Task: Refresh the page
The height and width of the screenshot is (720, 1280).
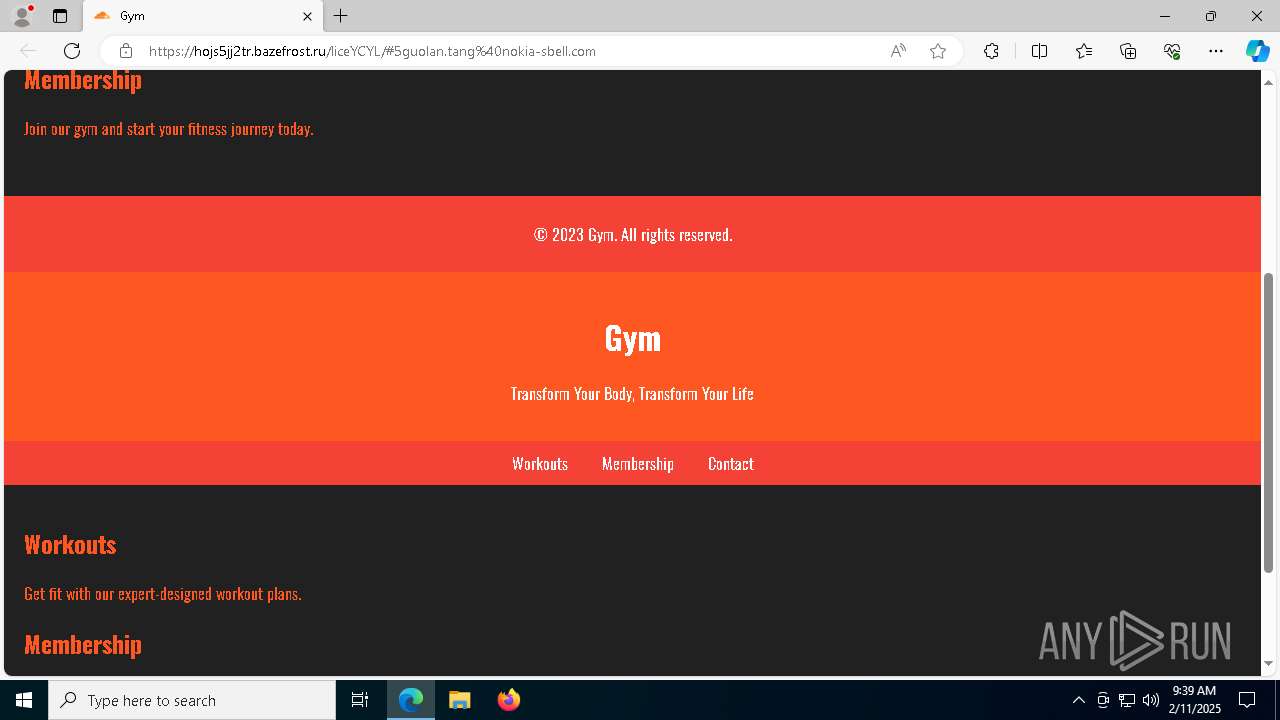Action: [72, 51]
